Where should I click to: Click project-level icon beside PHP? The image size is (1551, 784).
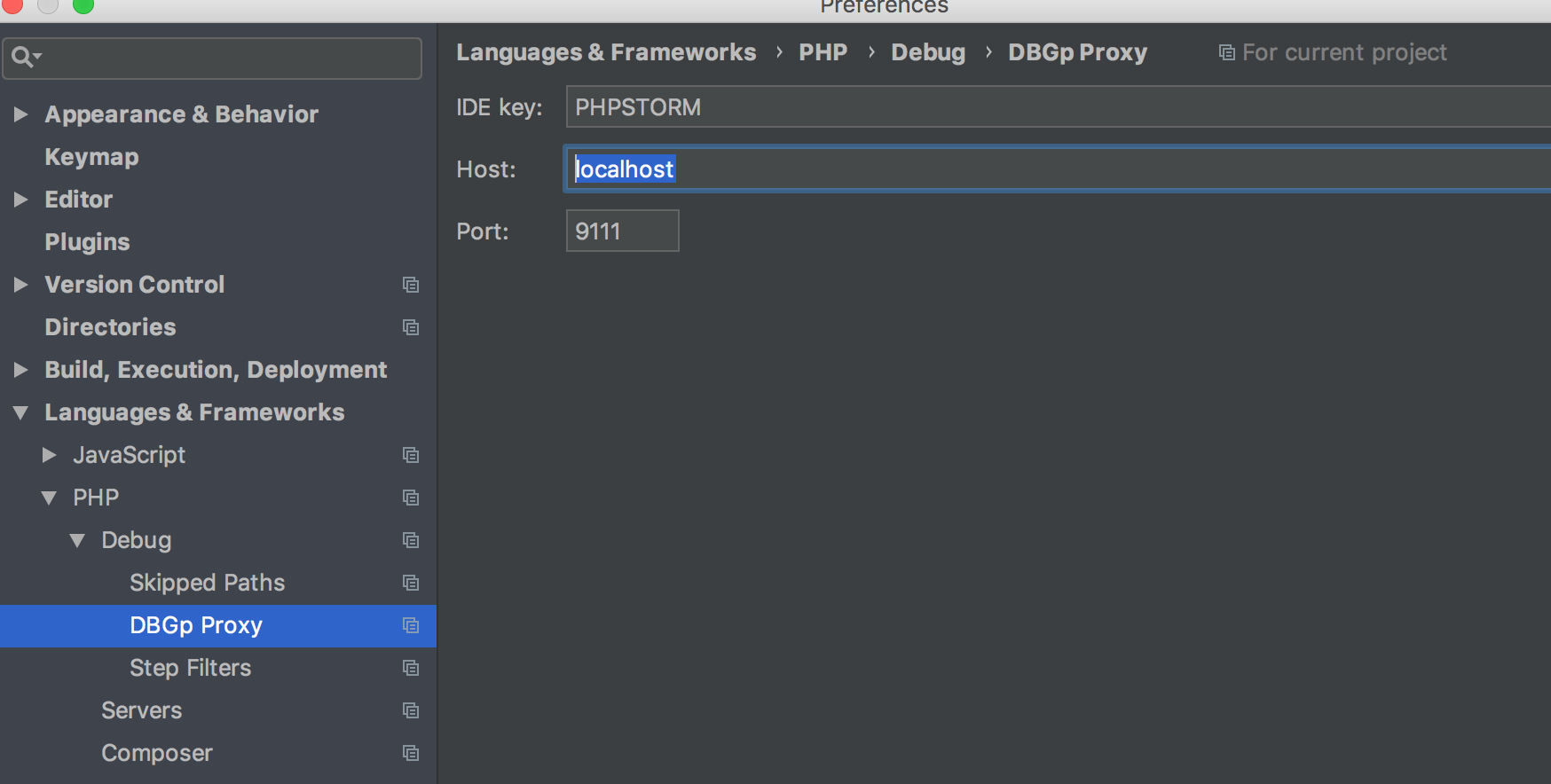[411, 498]
